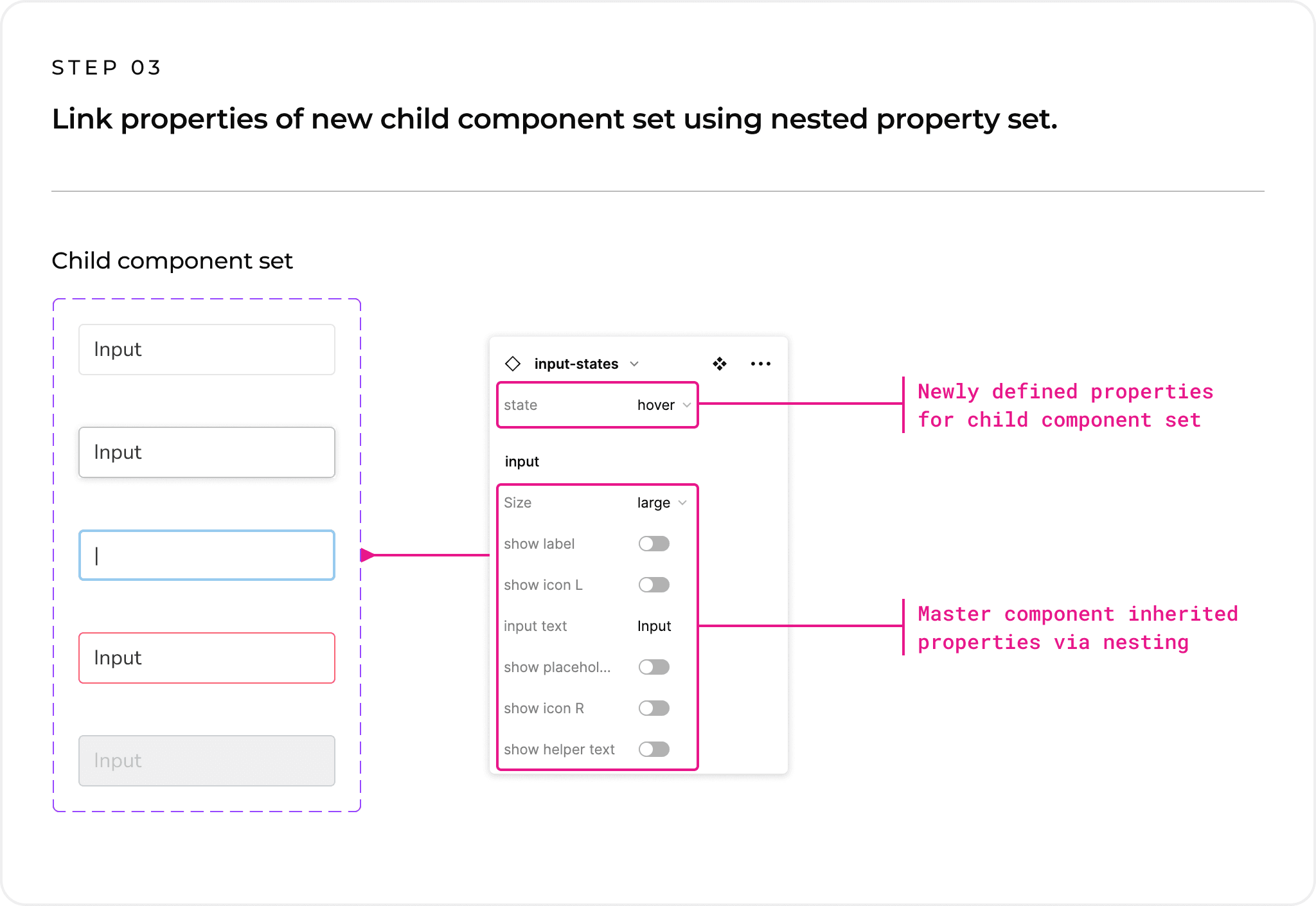Click the input section heading
This screenshot has width=1316, height=906.
click(522, 461)
